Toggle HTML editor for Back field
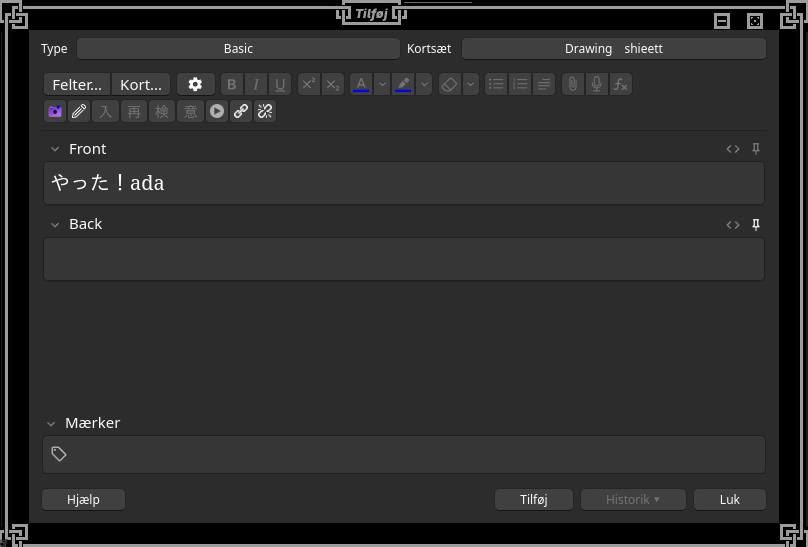Image resolution: width=808 pixels, height=547 pixels. coord(733,225)
